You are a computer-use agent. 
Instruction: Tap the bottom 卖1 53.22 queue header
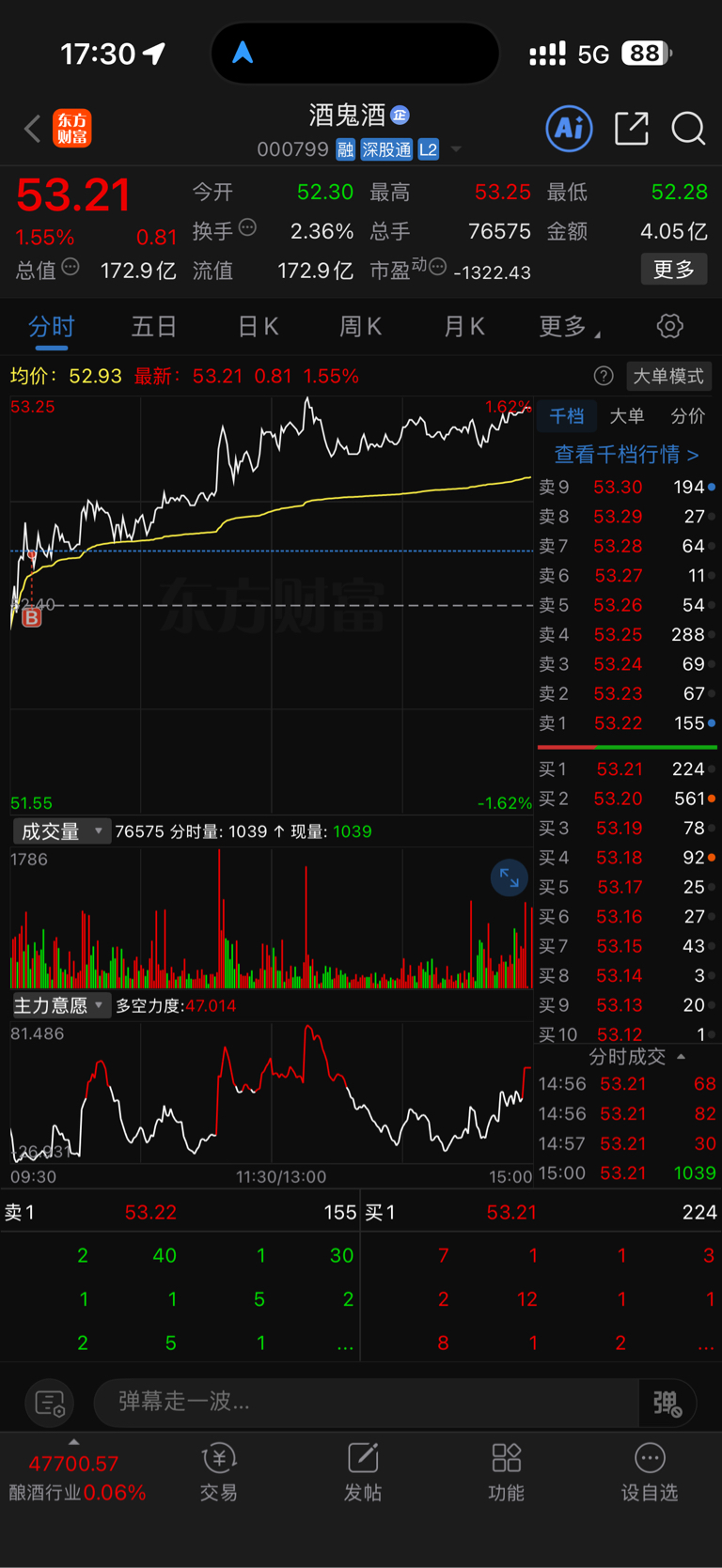coord(180,1213)
